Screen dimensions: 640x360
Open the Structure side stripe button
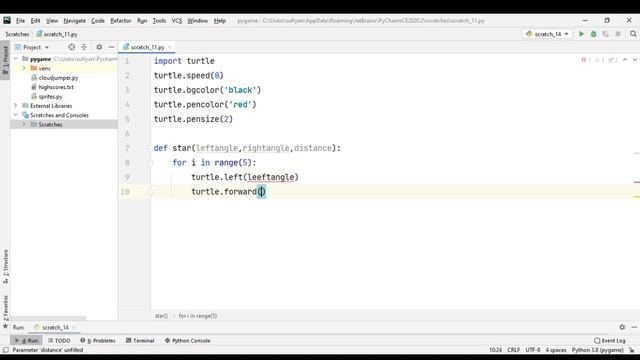(5, 266)
